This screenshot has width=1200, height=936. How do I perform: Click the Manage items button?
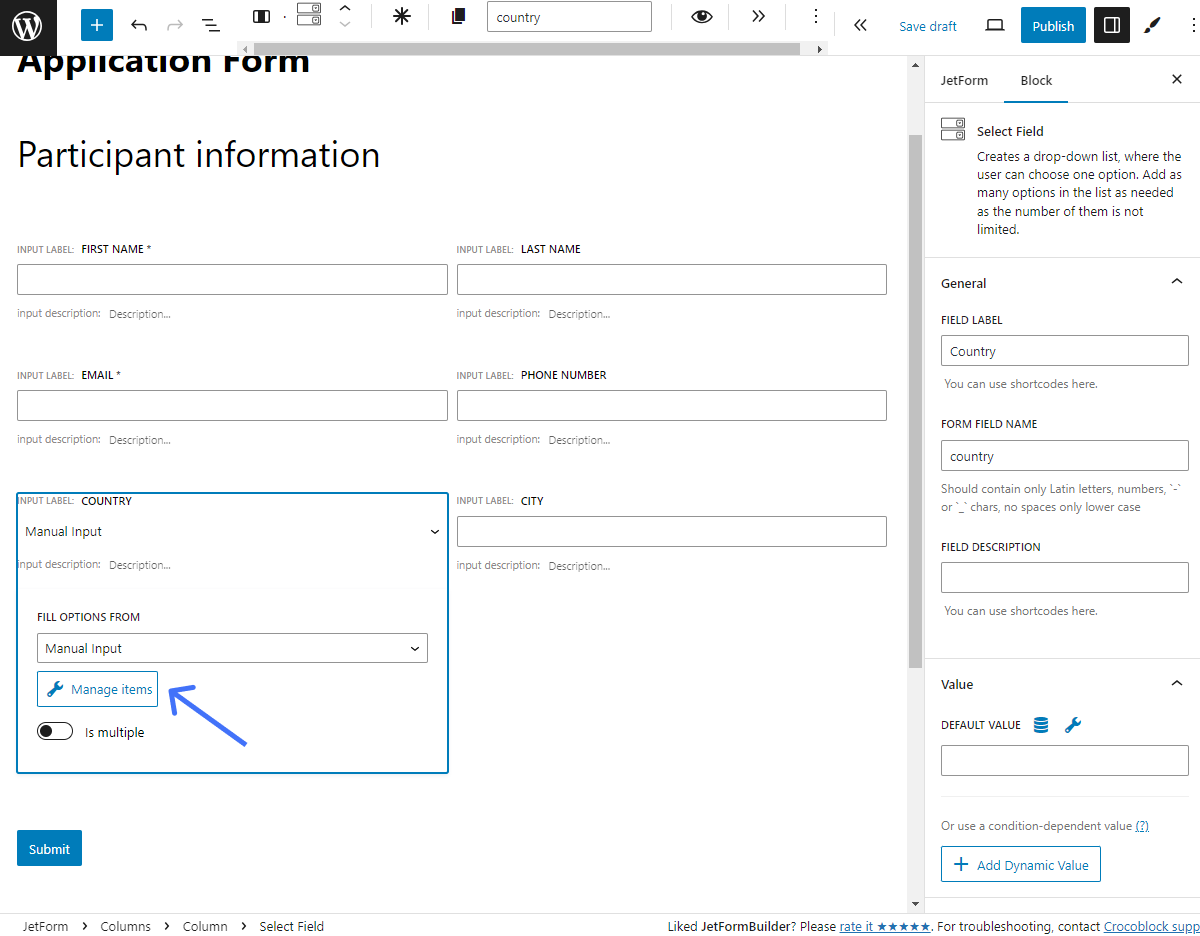pyautogui.click(x=97, y=689)
